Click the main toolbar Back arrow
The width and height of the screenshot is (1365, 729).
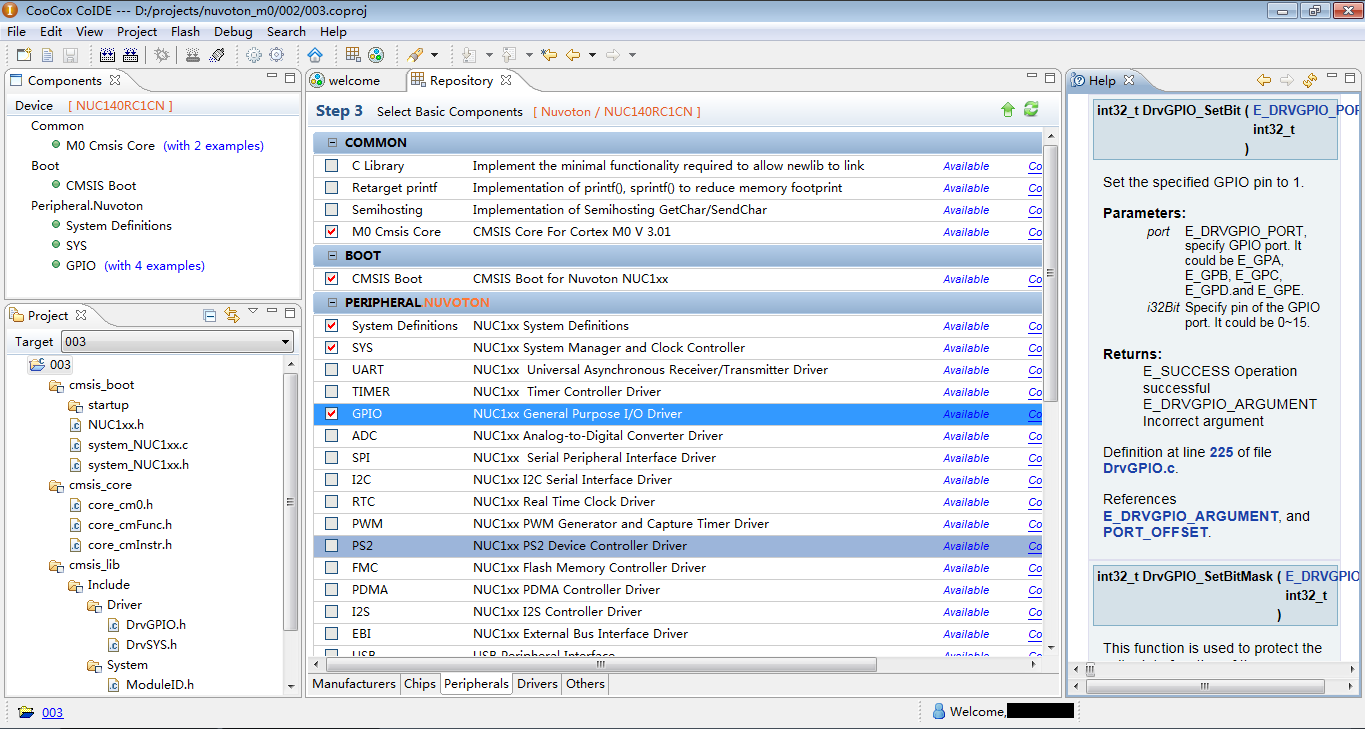click(573, 55)
